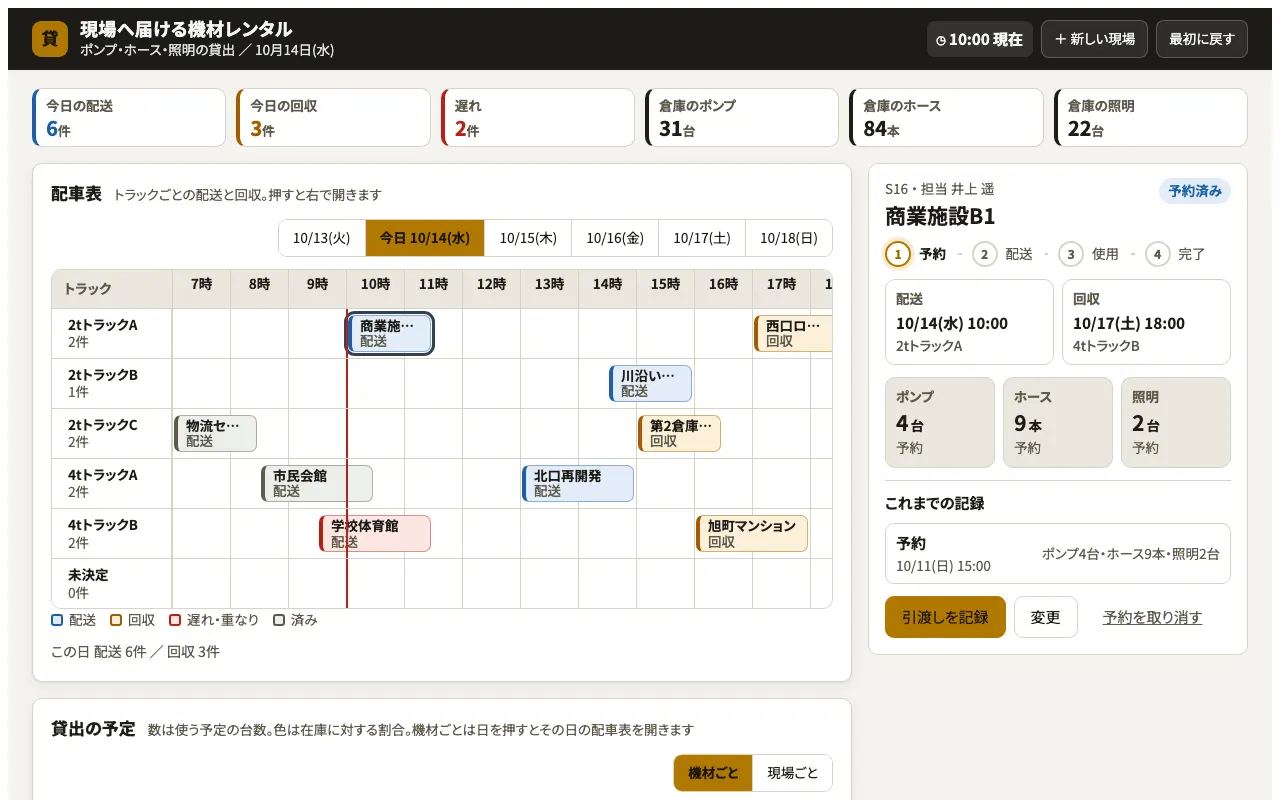Open the 第2倉庫… pickup block
Image resolution: width=1280 pixels, height=800 pixels.
[x=679, y=433]
